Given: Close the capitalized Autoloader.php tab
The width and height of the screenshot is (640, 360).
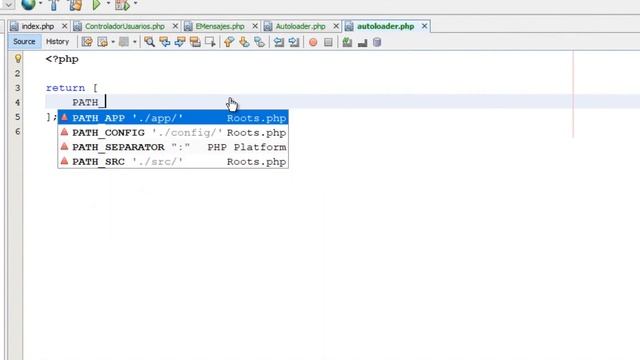Looking at the screenshot, I should [336, 26].
